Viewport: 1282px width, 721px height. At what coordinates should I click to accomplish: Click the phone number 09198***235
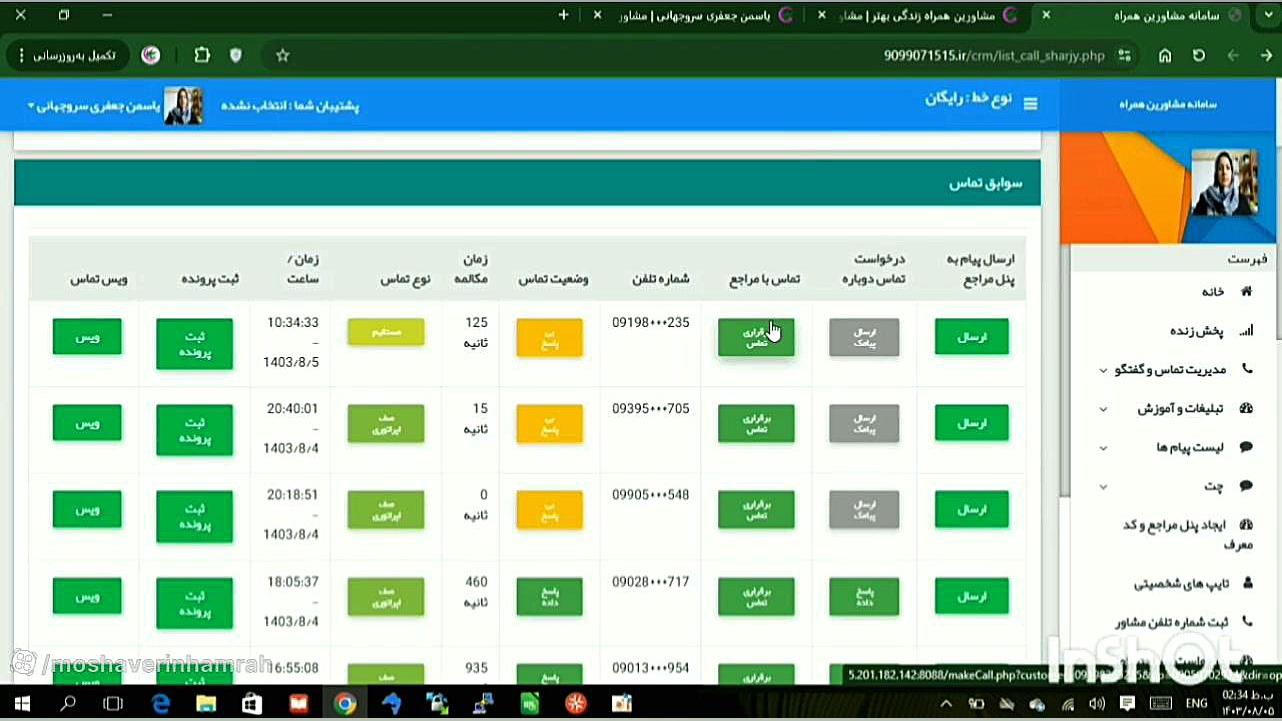coord(651,323)
